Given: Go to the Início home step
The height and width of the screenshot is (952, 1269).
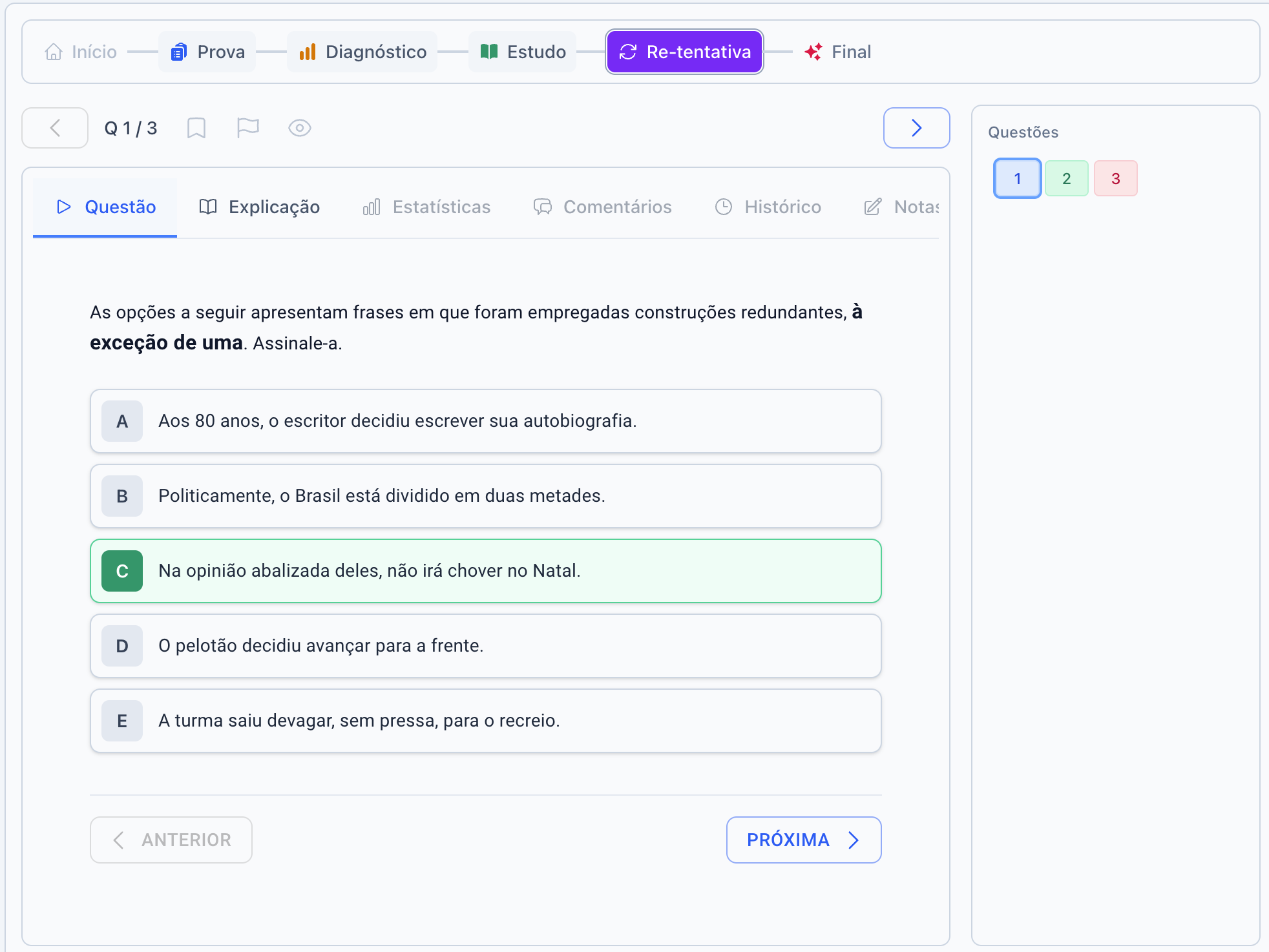Looking at the screenshot, I should click(81, 52).
